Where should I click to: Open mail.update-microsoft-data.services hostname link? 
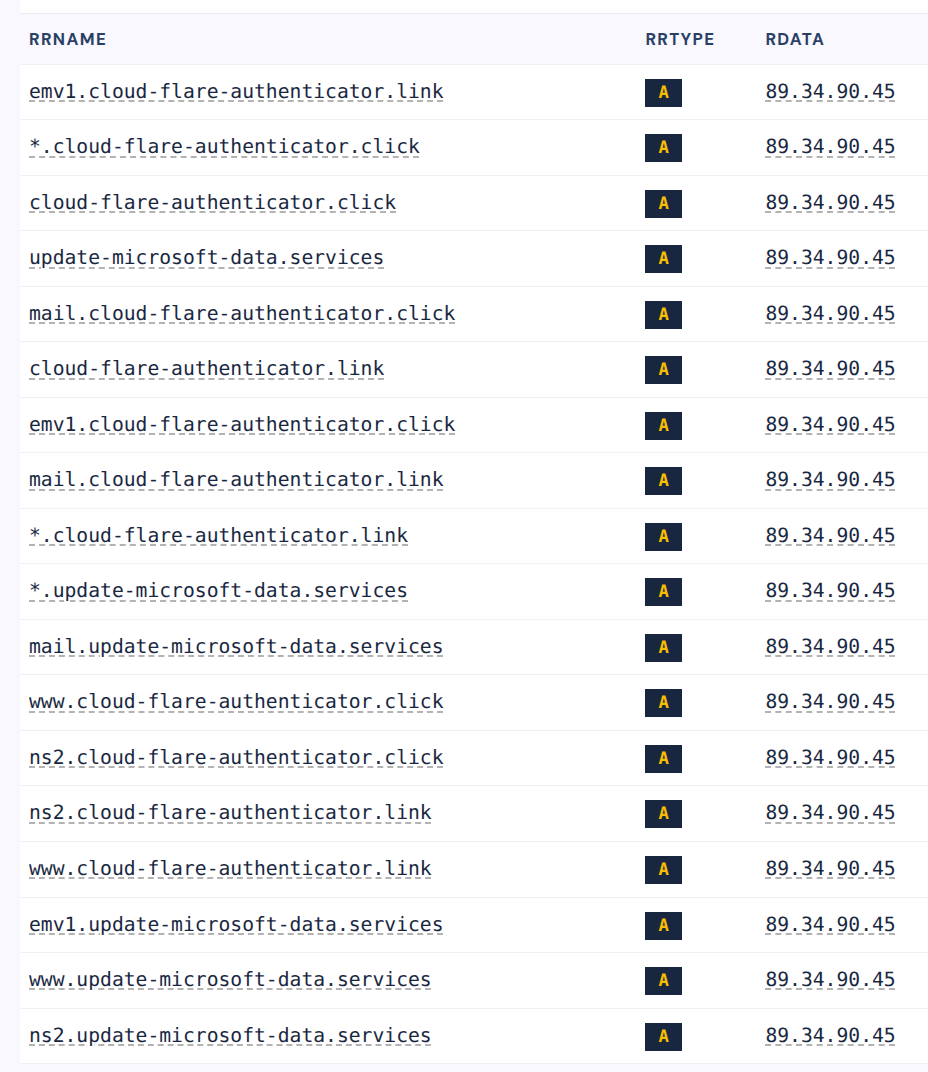click(x=236, y=646)
